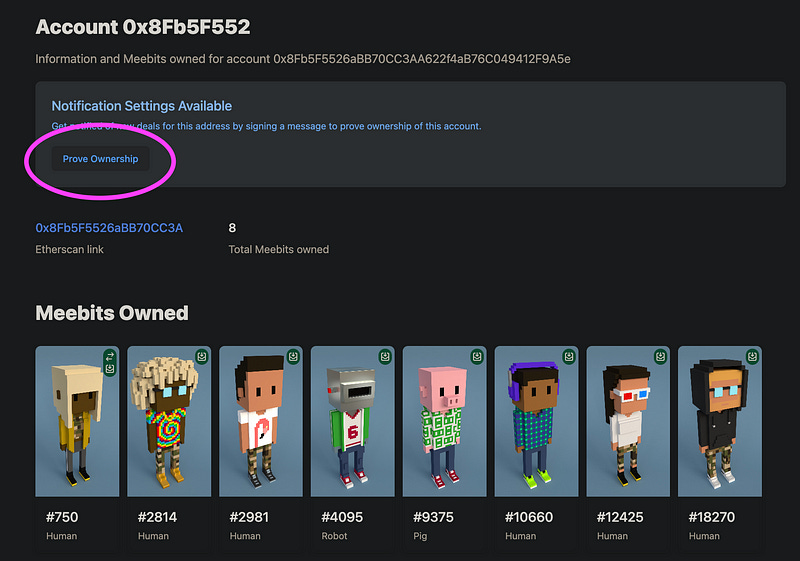Open the Robot Meebit #4095 thumbnail
The height and width of the screenshot is (561, 800).
tap(353, 421)
